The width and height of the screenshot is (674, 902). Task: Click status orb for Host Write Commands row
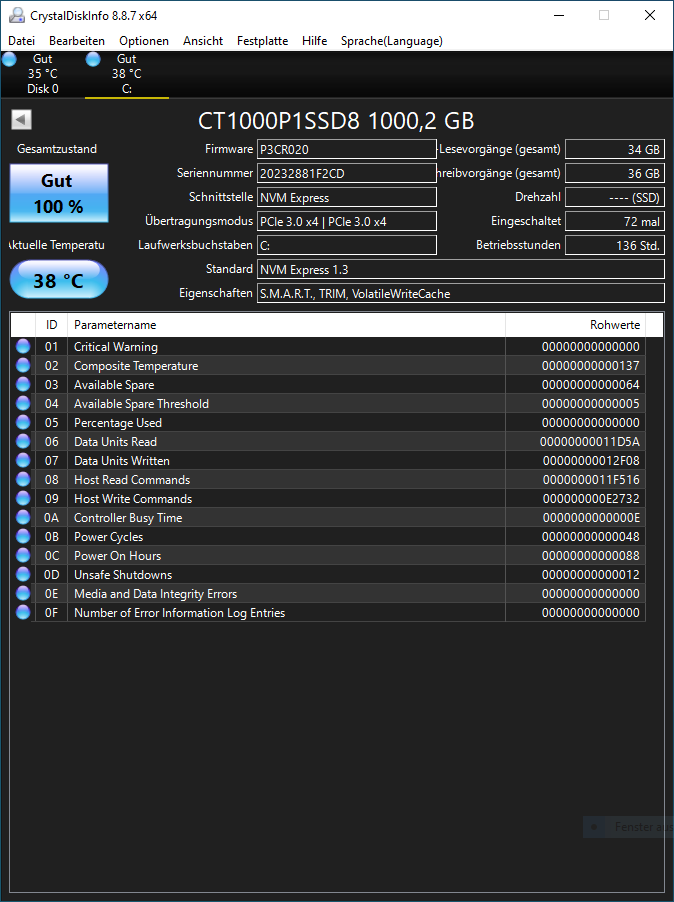(23, 498)
